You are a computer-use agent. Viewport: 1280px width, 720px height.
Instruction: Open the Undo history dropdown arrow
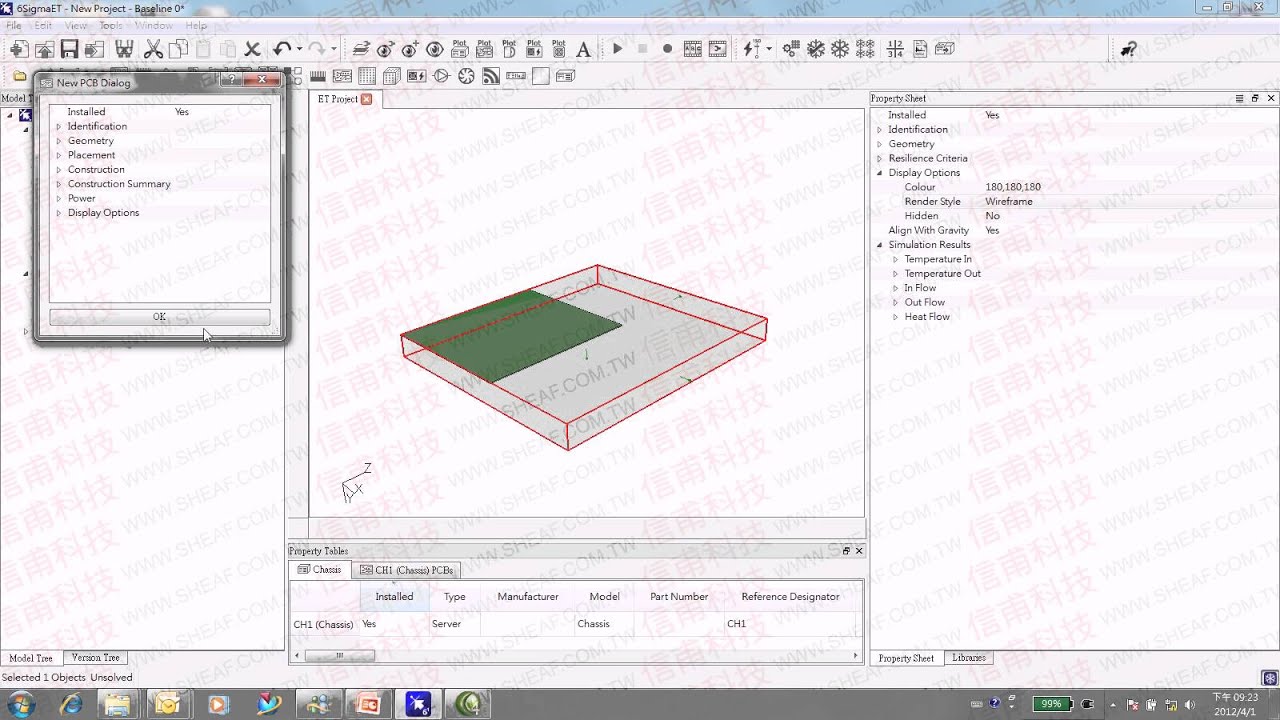pyautogui.click(x=299, y=49)
